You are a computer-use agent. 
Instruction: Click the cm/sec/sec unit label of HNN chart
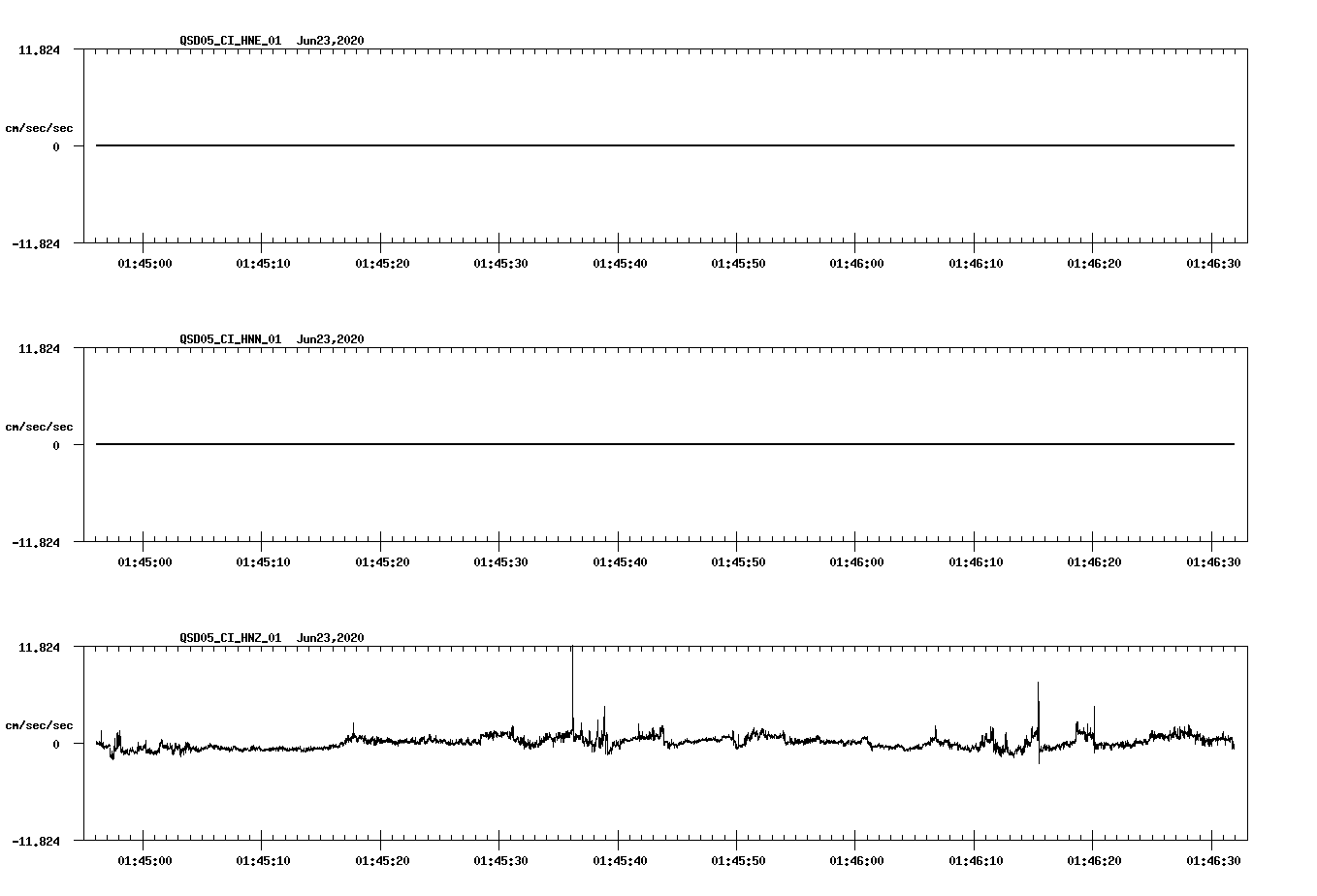(39, 427)
